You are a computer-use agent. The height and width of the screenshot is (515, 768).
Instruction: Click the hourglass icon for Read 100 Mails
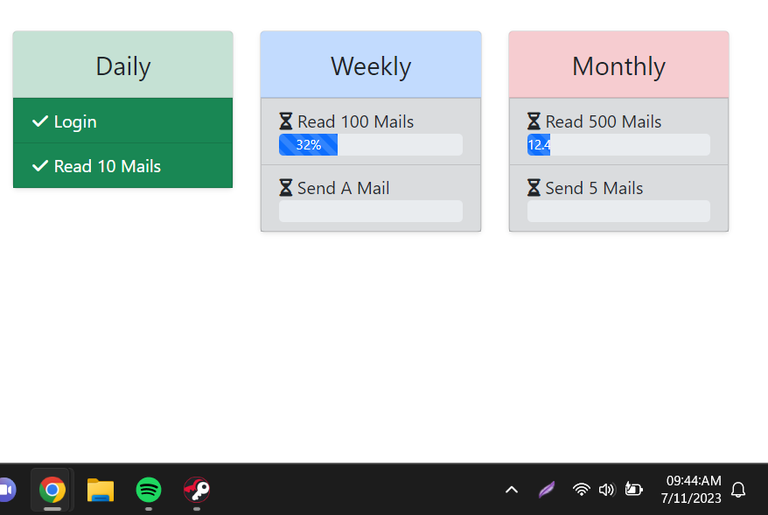(286, 121)
